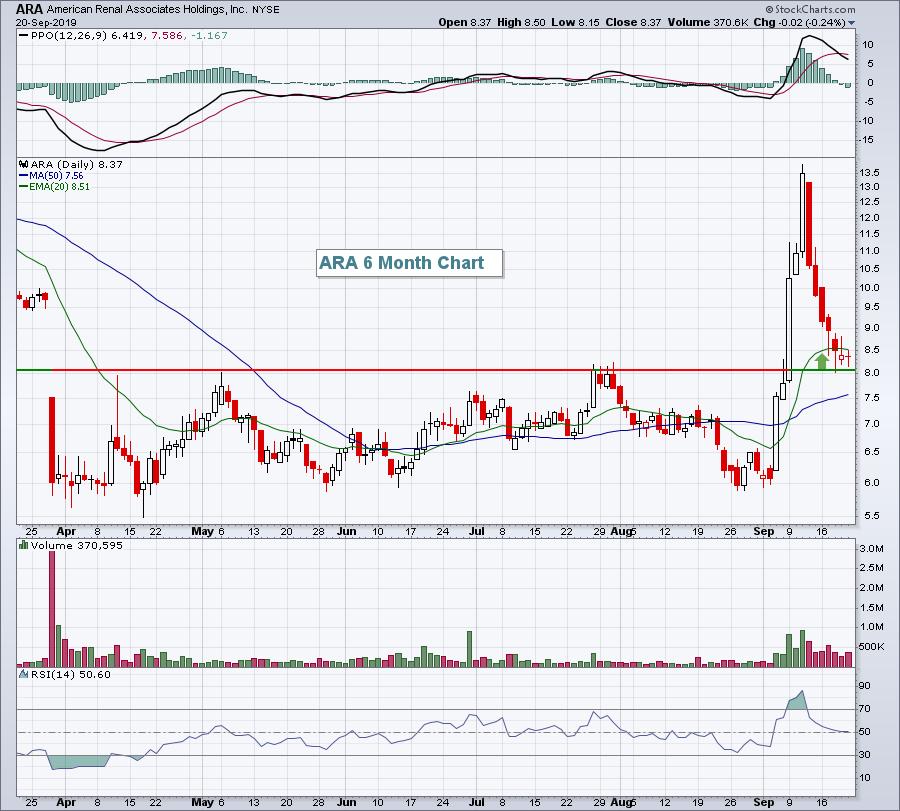Image resolution: width=900 pixels, height=811 pixels.
Task: Click the May label on the date axis
Action: pyautogui.click(x=203, y=531)
